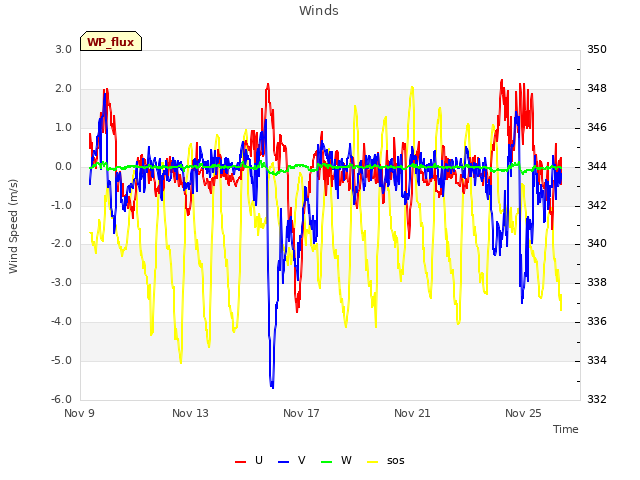
Task: Click the 350 right axis value
Action: click(597, 49)
